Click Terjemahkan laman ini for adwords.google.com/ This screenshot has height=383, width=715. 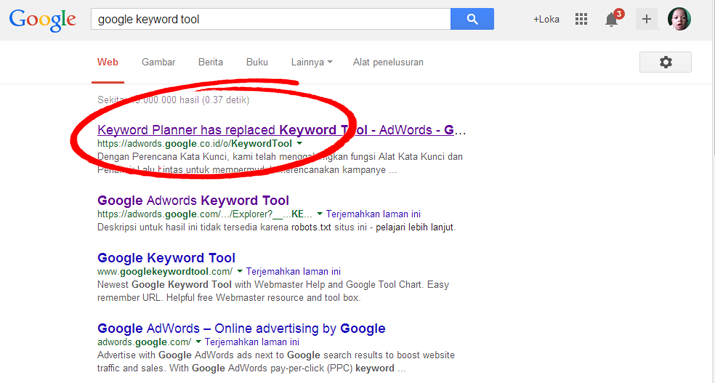click(252, 342)
